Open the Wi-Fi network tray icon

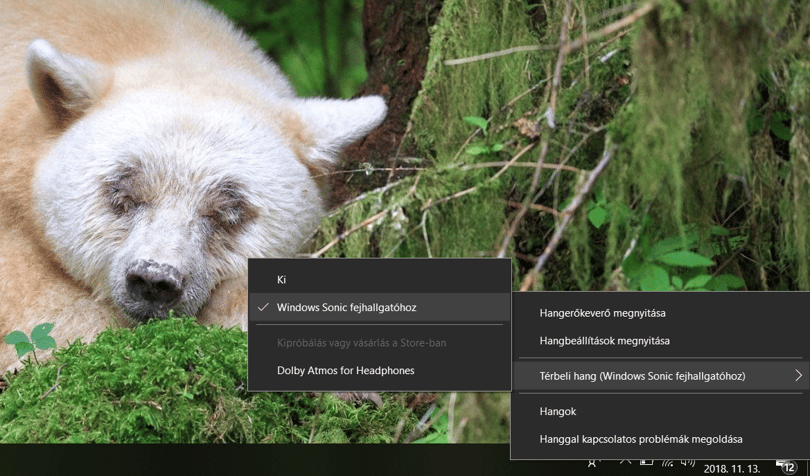coord(667,463)
